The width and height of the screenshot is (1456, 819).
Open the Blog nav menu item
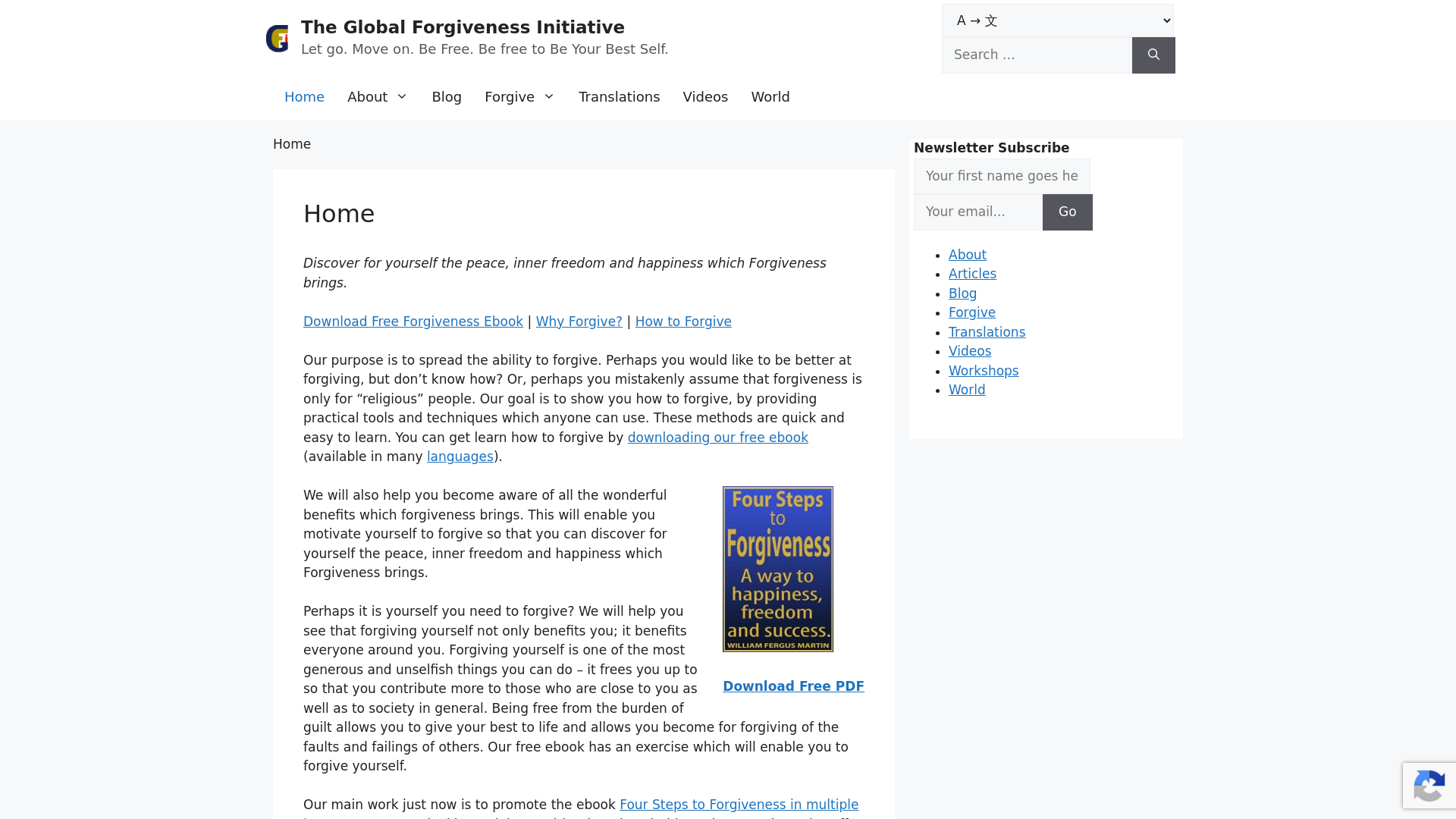click(447, 97)
